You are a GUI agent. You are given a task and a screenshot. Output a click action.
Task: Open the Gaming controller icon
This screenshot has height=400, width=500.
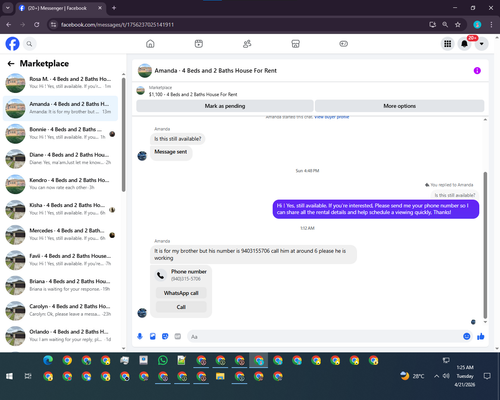(344, 44)
